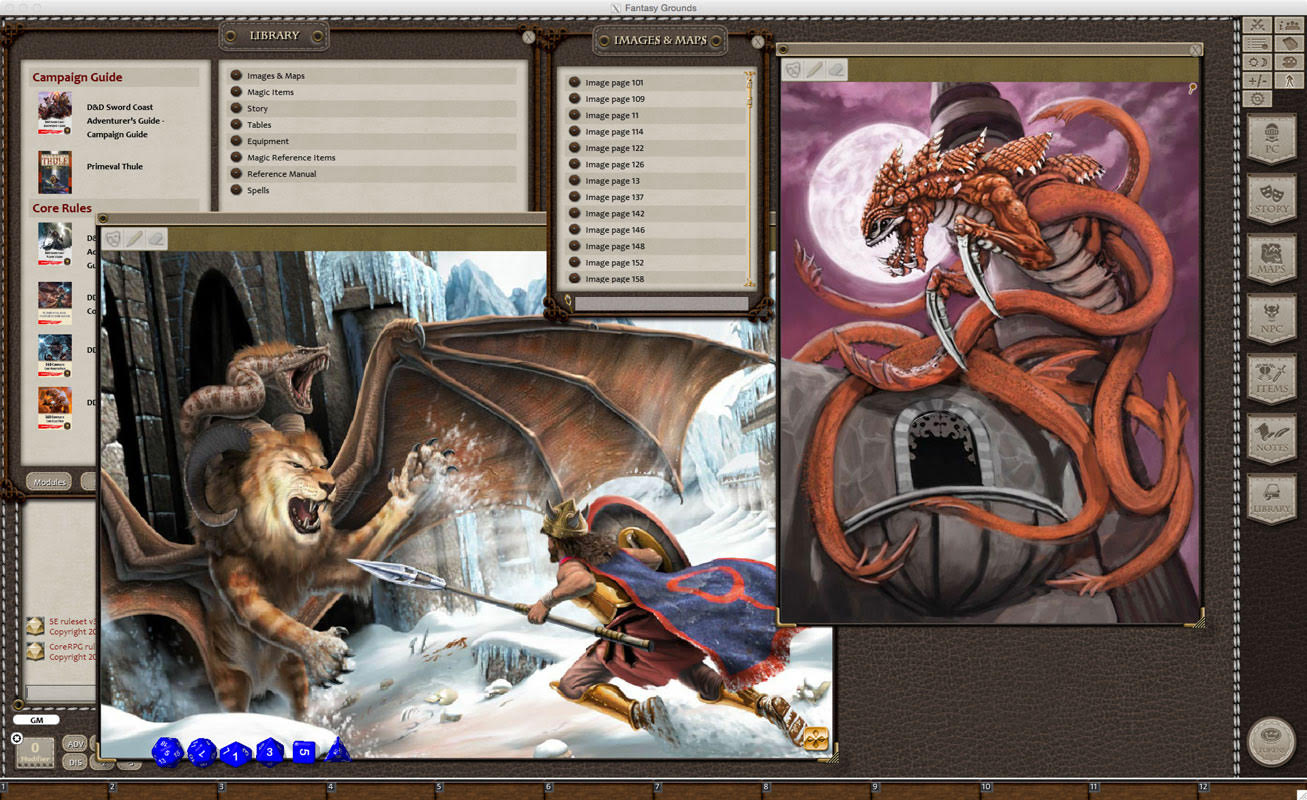Viewport: 1307px width, 800px height.
Task: Pick up the blue d6 die showing 5
Action: [x=304, y=751]
